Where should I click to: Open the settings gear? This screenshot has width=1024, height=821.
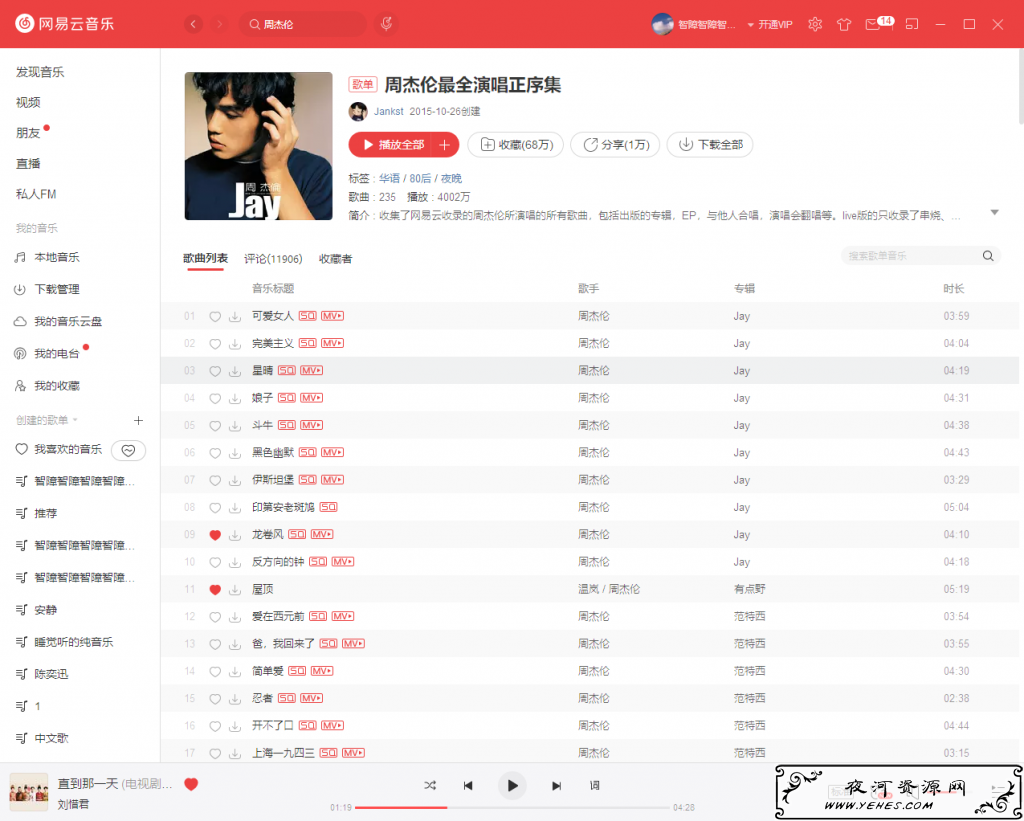coord(815,24)
